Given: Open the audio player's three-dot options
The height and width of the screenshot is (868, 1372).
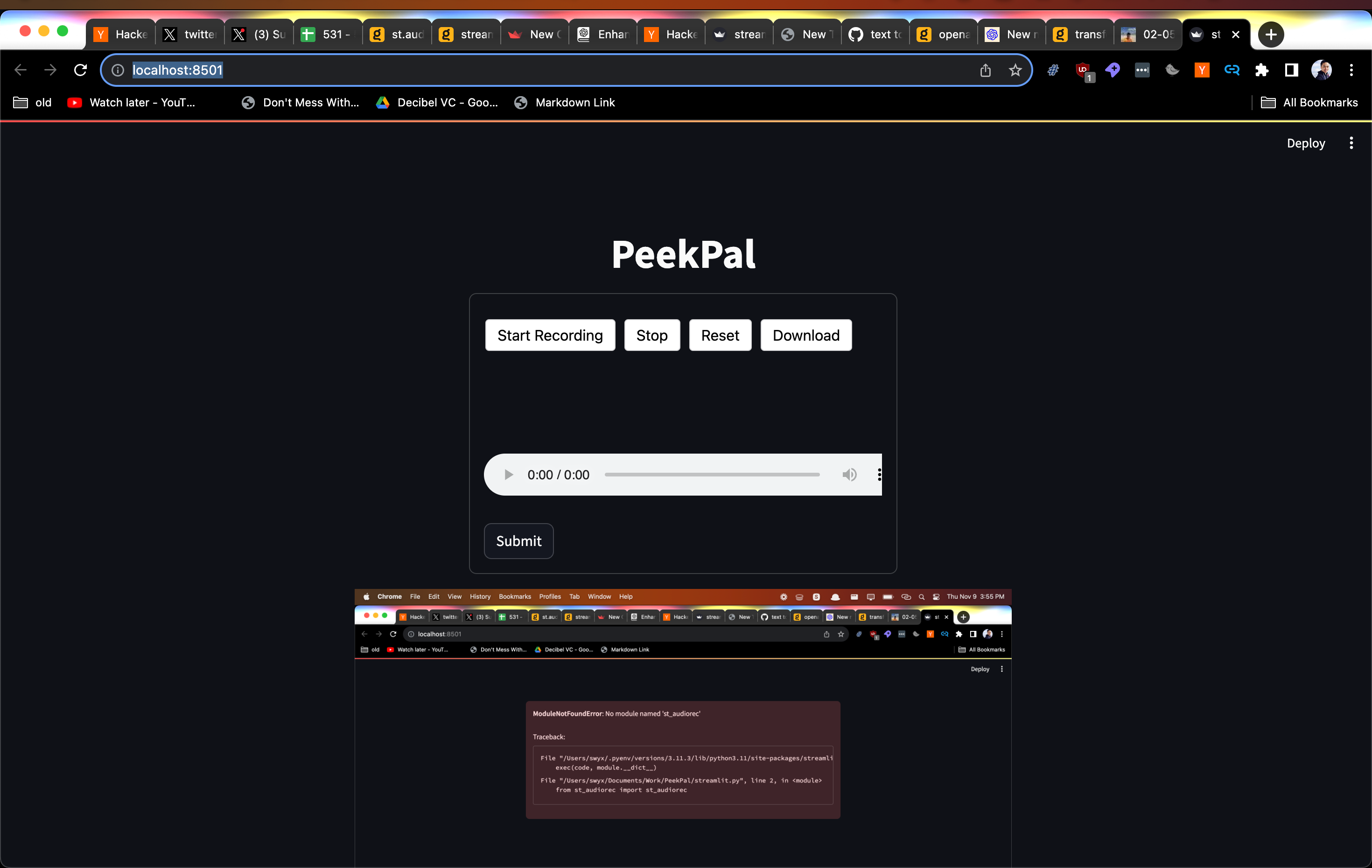Looking at the screenshot, I should [879, 475].
